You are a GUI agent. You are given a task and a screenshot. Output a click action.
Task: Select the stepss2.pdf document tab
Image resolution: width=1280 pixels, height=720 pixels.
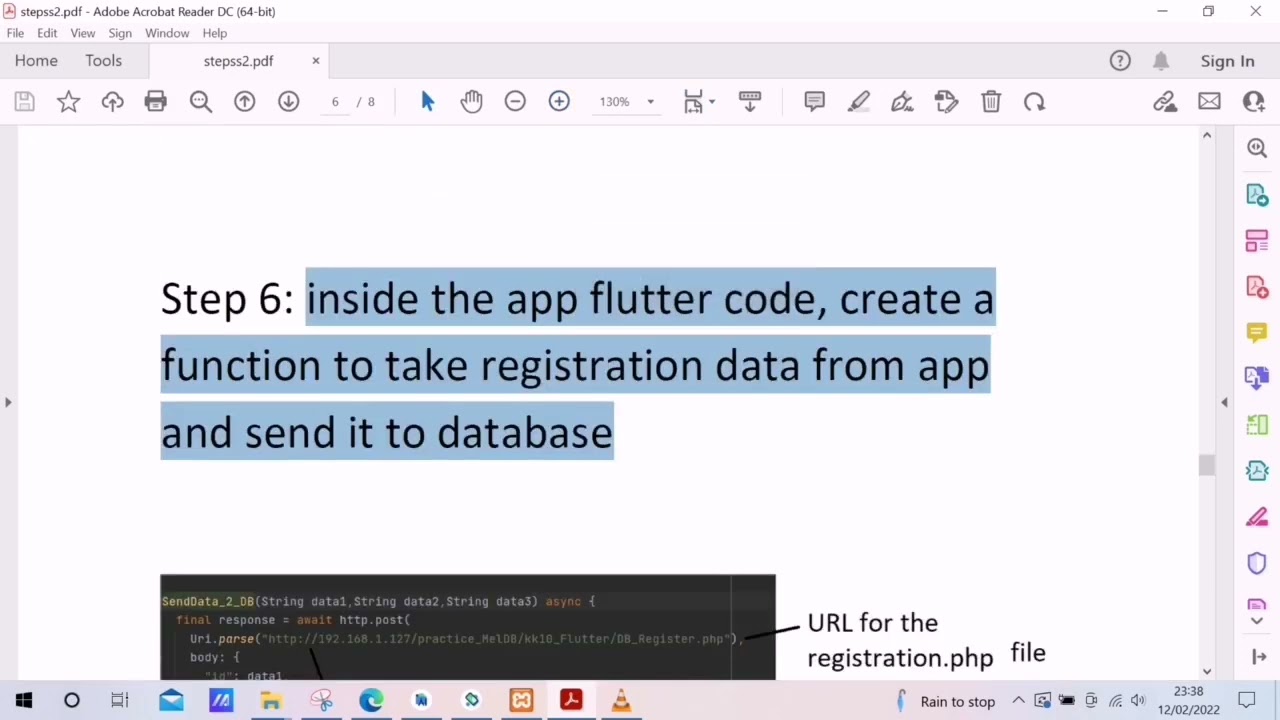pos(238,61)
